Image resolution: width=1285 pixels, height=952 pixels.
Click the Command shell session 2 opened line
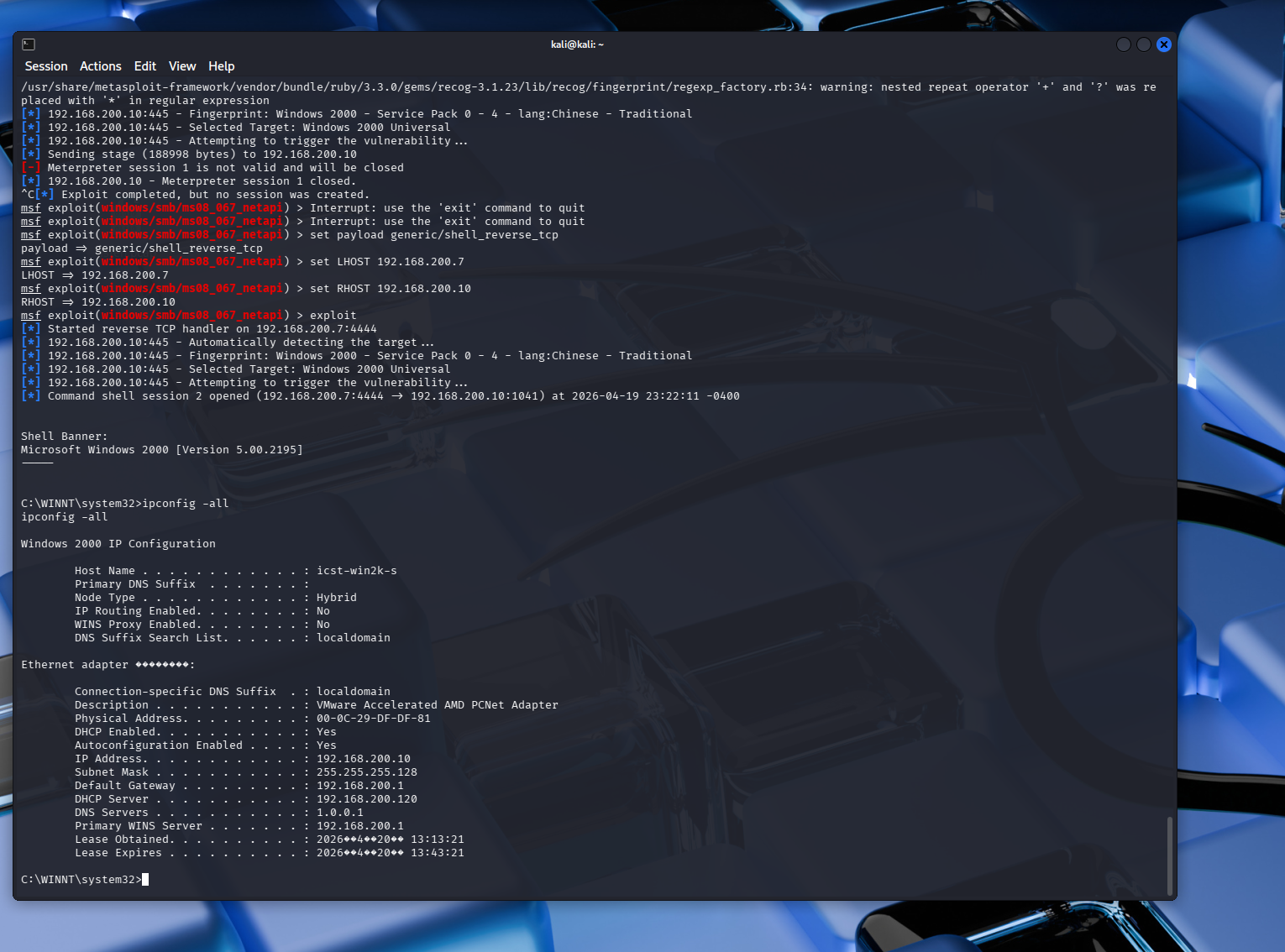(380, 396)
